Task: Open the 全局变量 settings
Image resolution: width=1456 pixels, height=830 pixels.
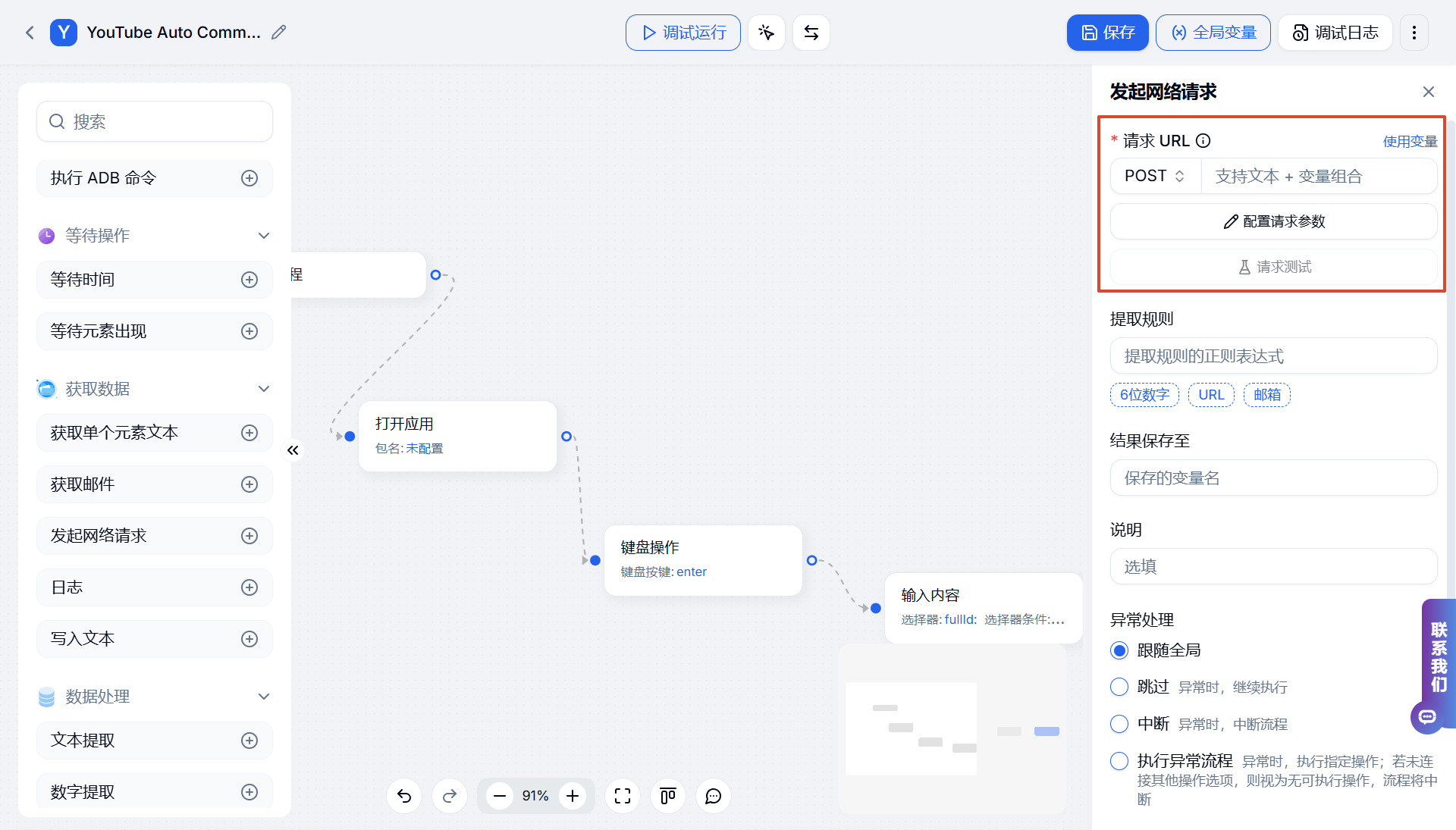Action: (x=1213, y=33)
